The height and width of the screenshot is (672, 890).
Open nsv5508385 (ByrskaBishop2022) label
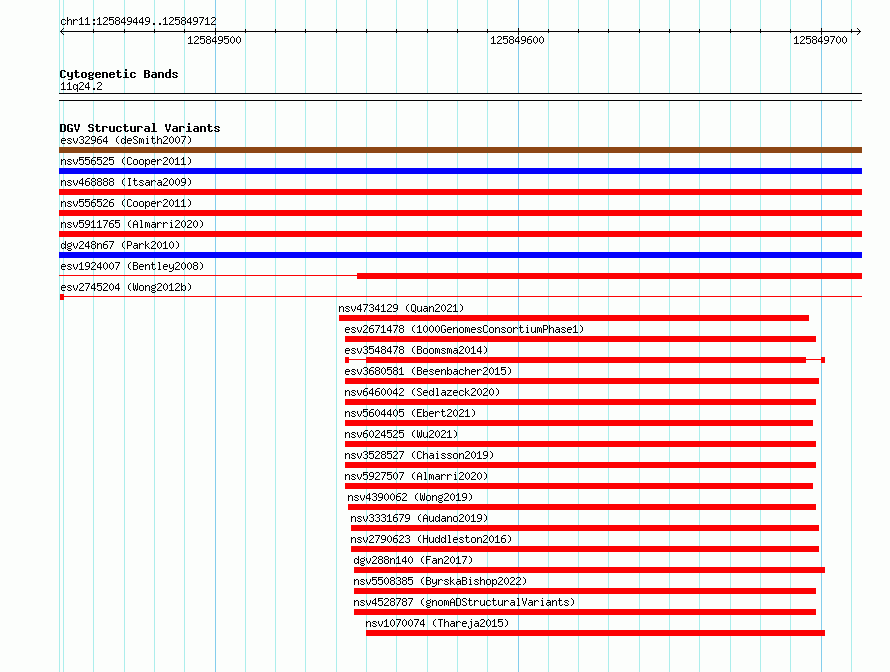point(440,581)
